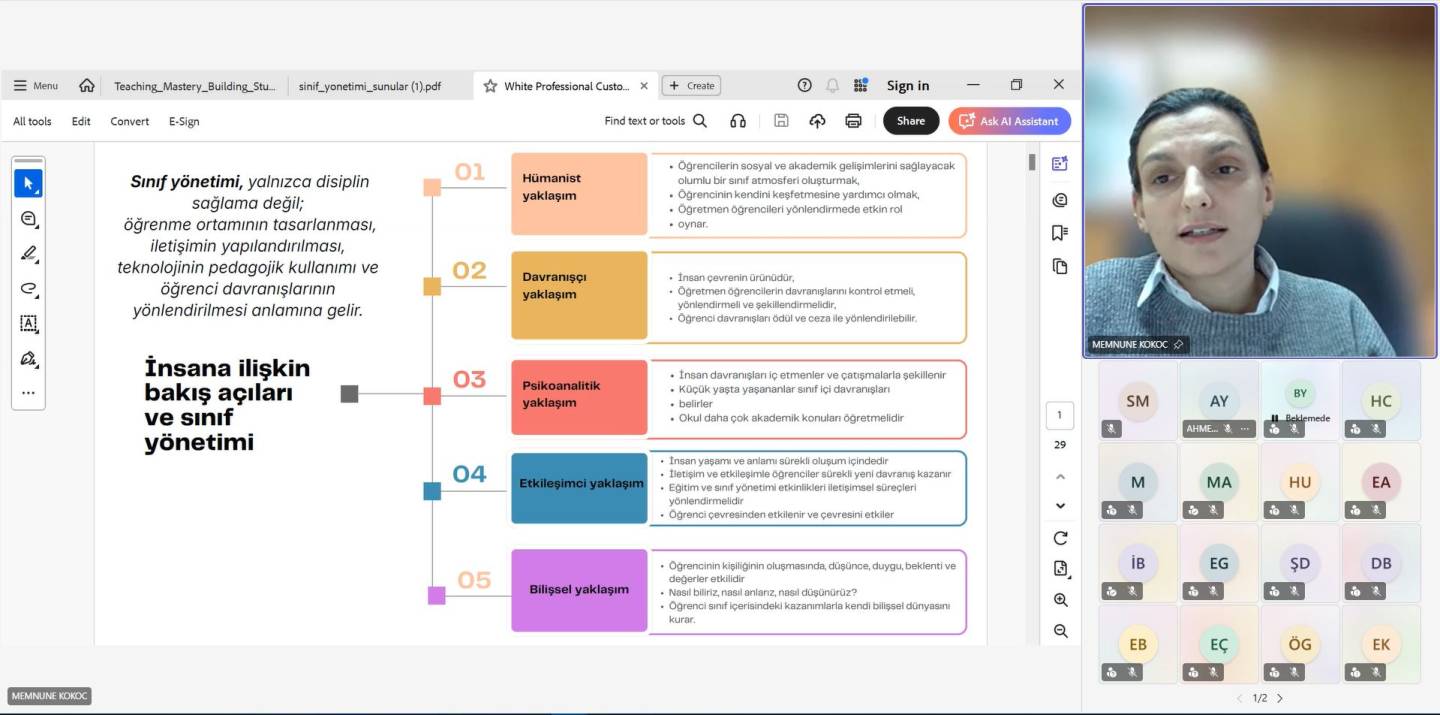Open the fill and sign pen tool
This screenshot has width=1440, height=715.
pyautogui.click(x=28, y=358)
